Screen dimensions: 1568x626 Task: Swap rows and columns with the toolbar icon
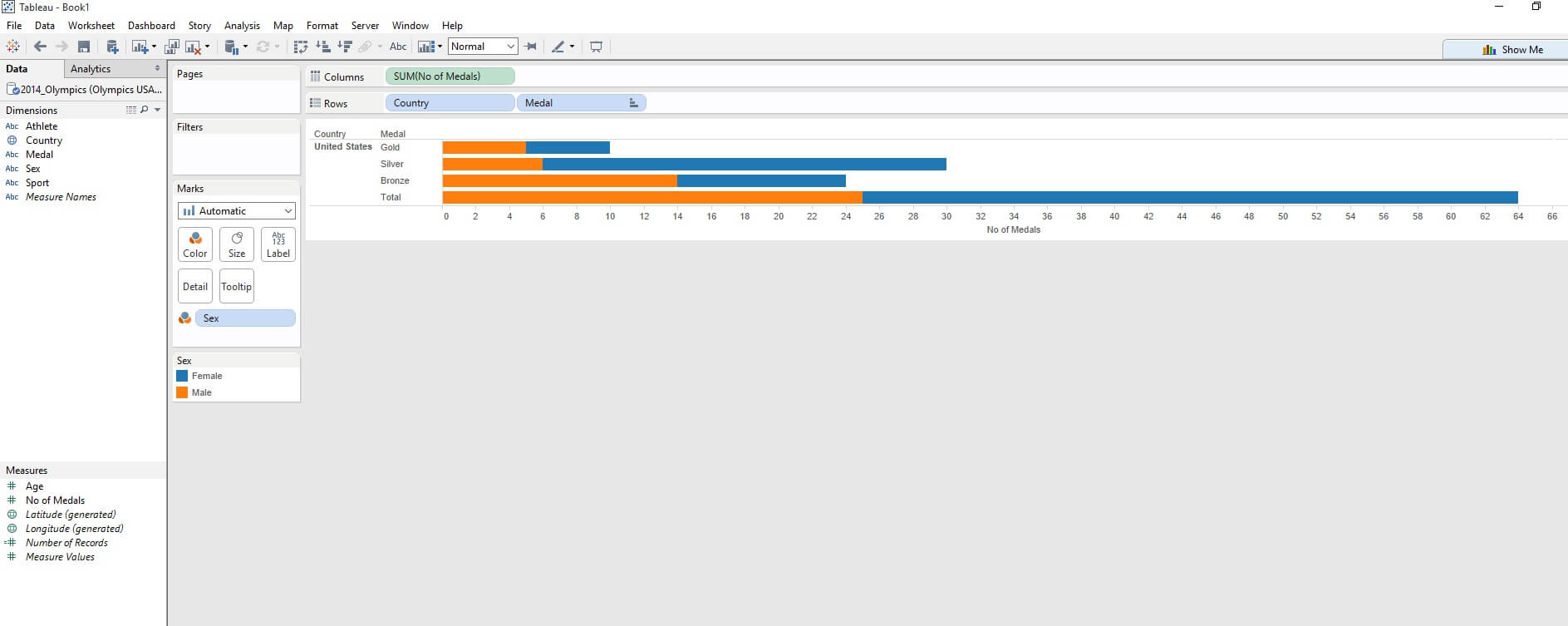(x=301, y=47)
